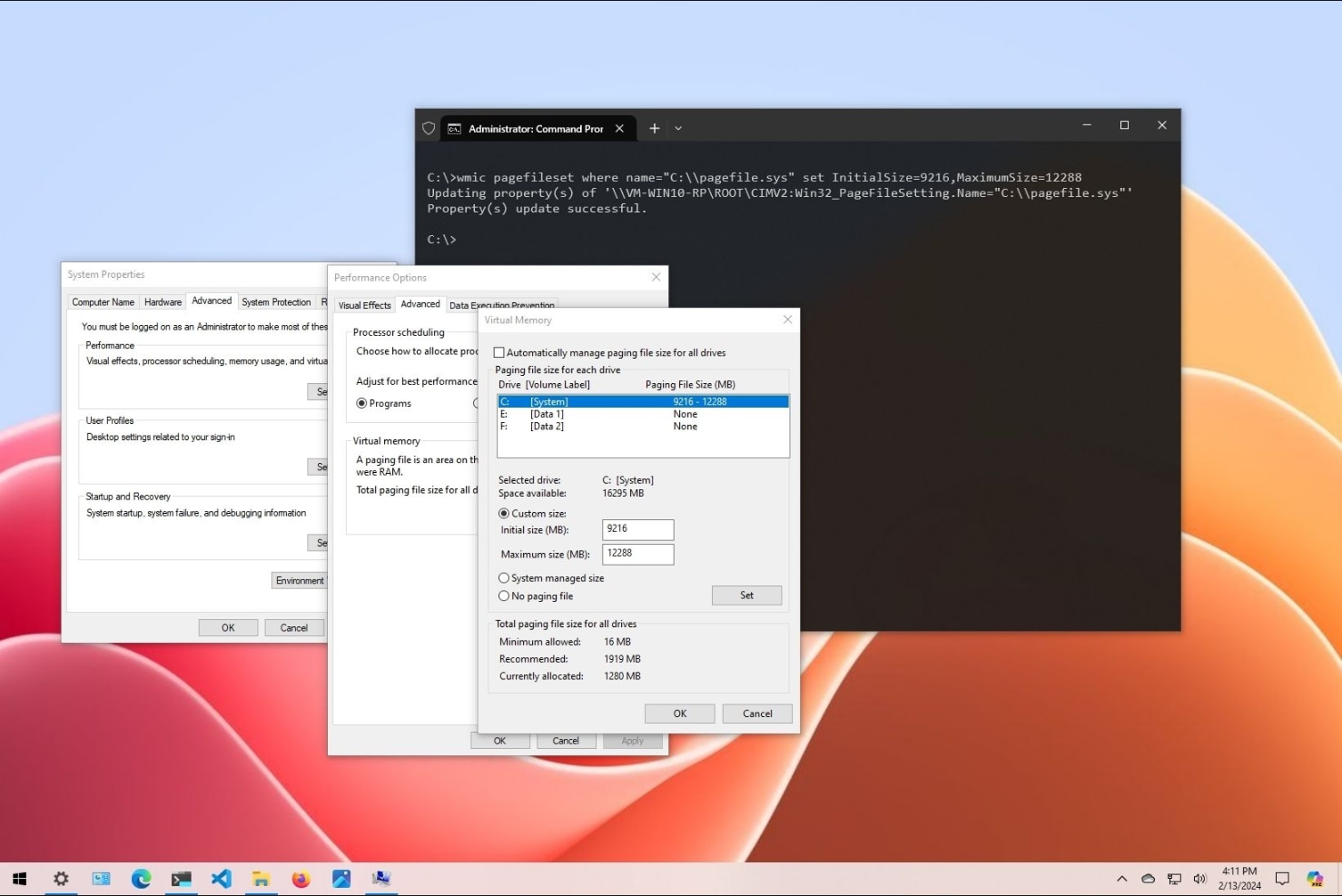
Task: Expand hidden icons in the system tray
Action: click(x=1122, y=878)
